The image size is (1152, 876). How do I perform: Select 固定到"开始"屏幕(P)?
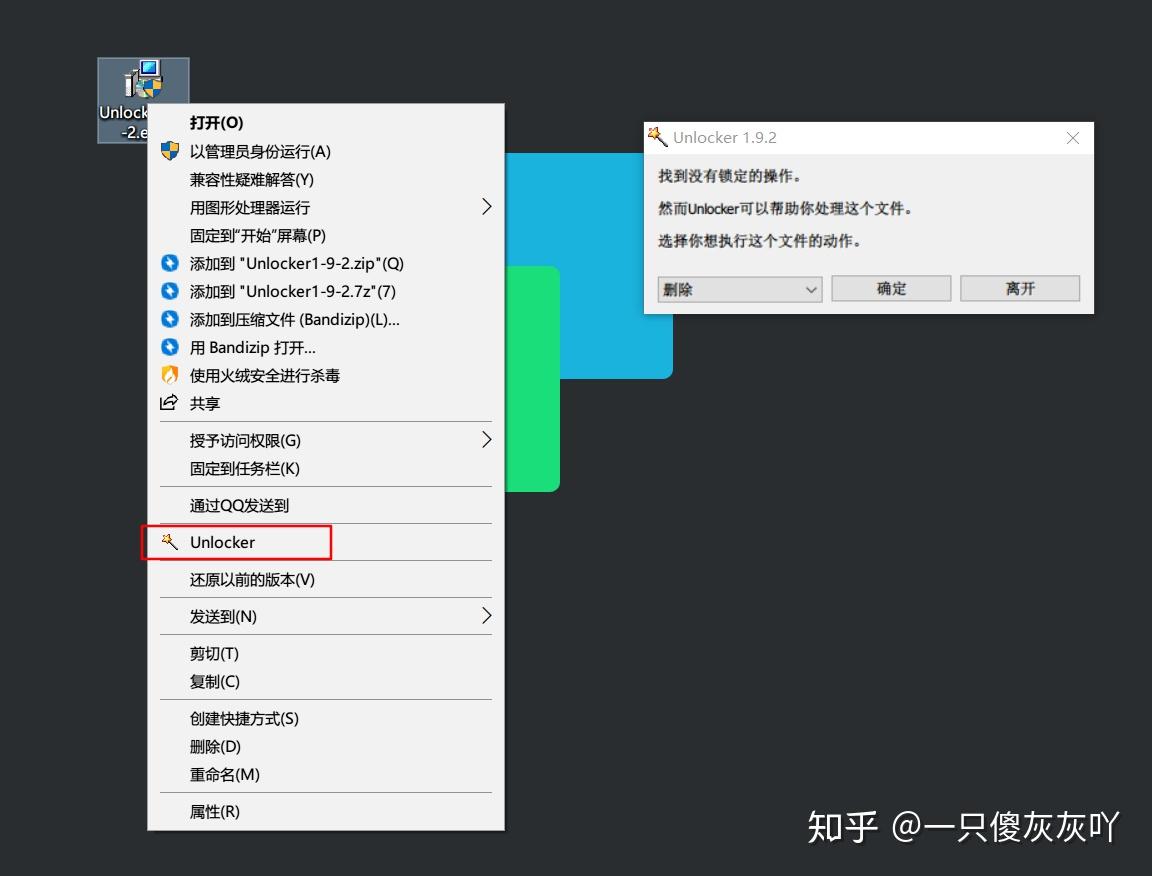(x=326, y=235)
